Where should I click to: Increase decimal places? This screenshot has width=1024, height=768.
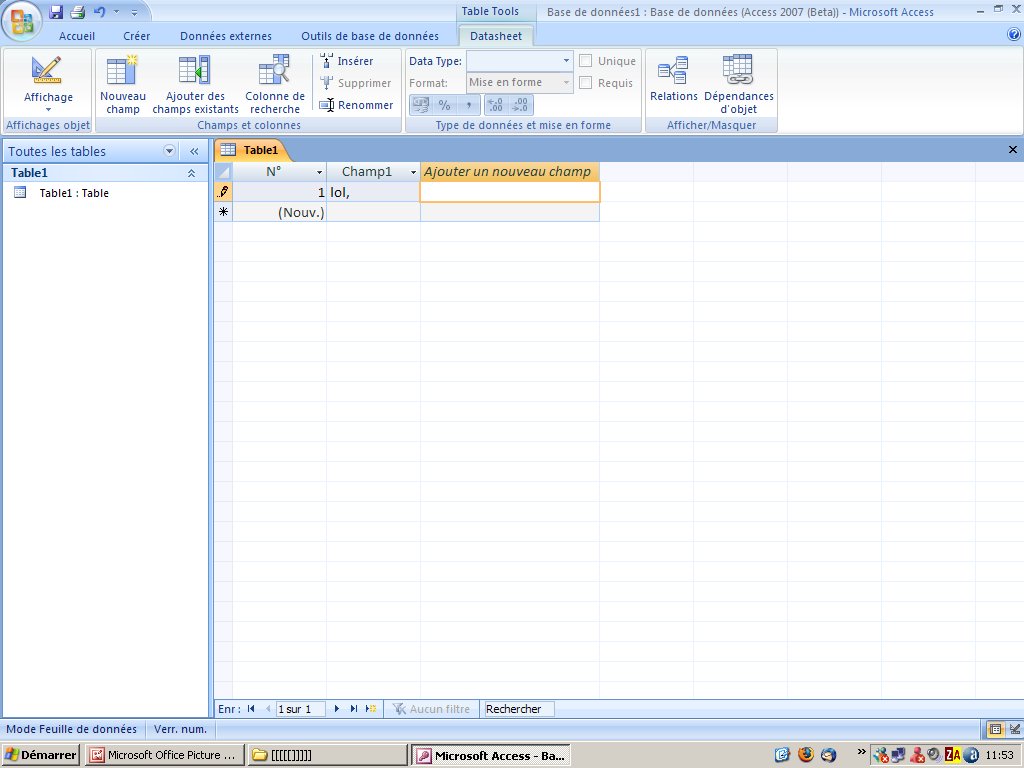(x=496, y=105)
